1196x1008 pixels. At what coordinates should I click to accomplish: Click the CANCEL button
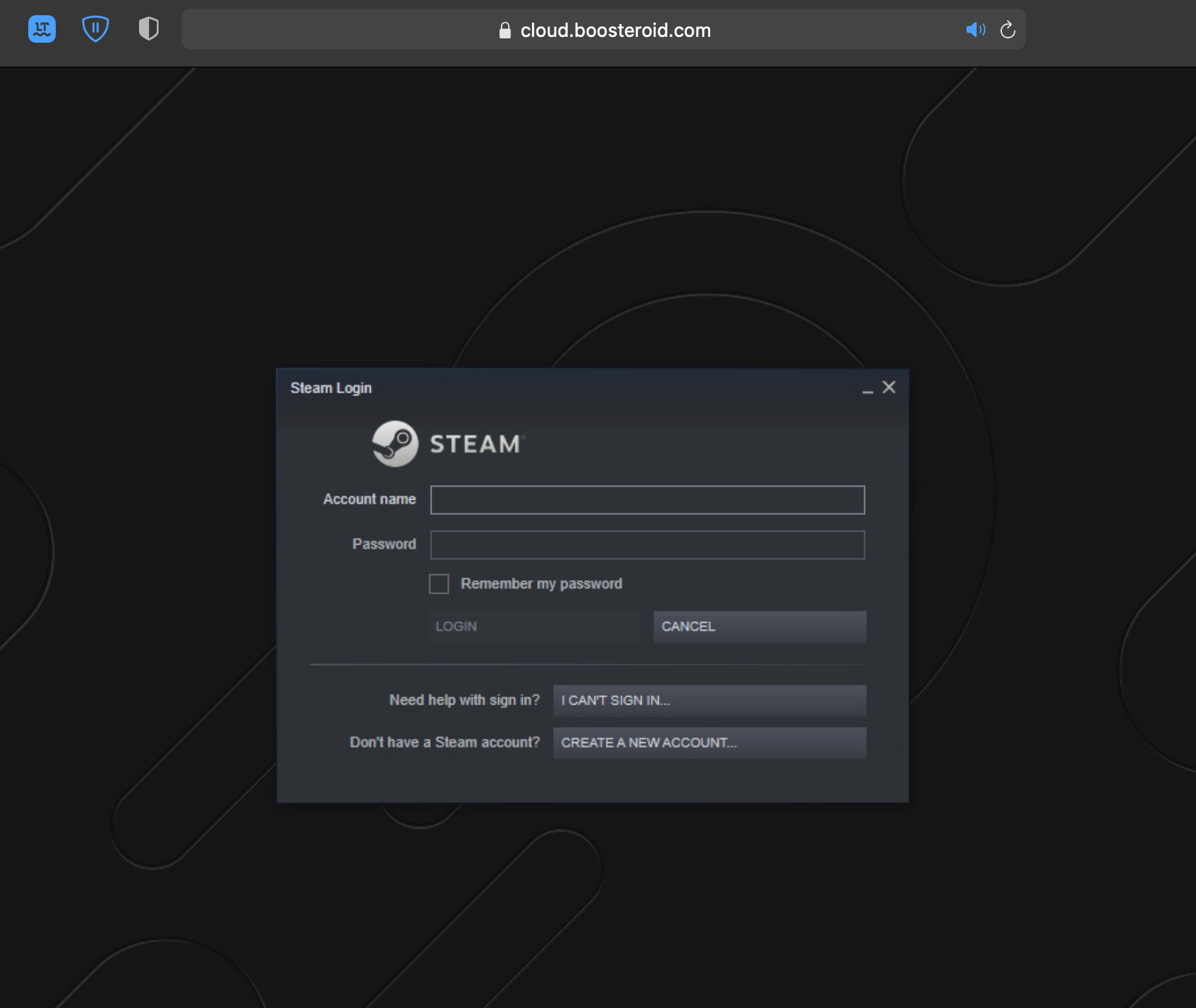pyautogui.click(x=759, y=626)
